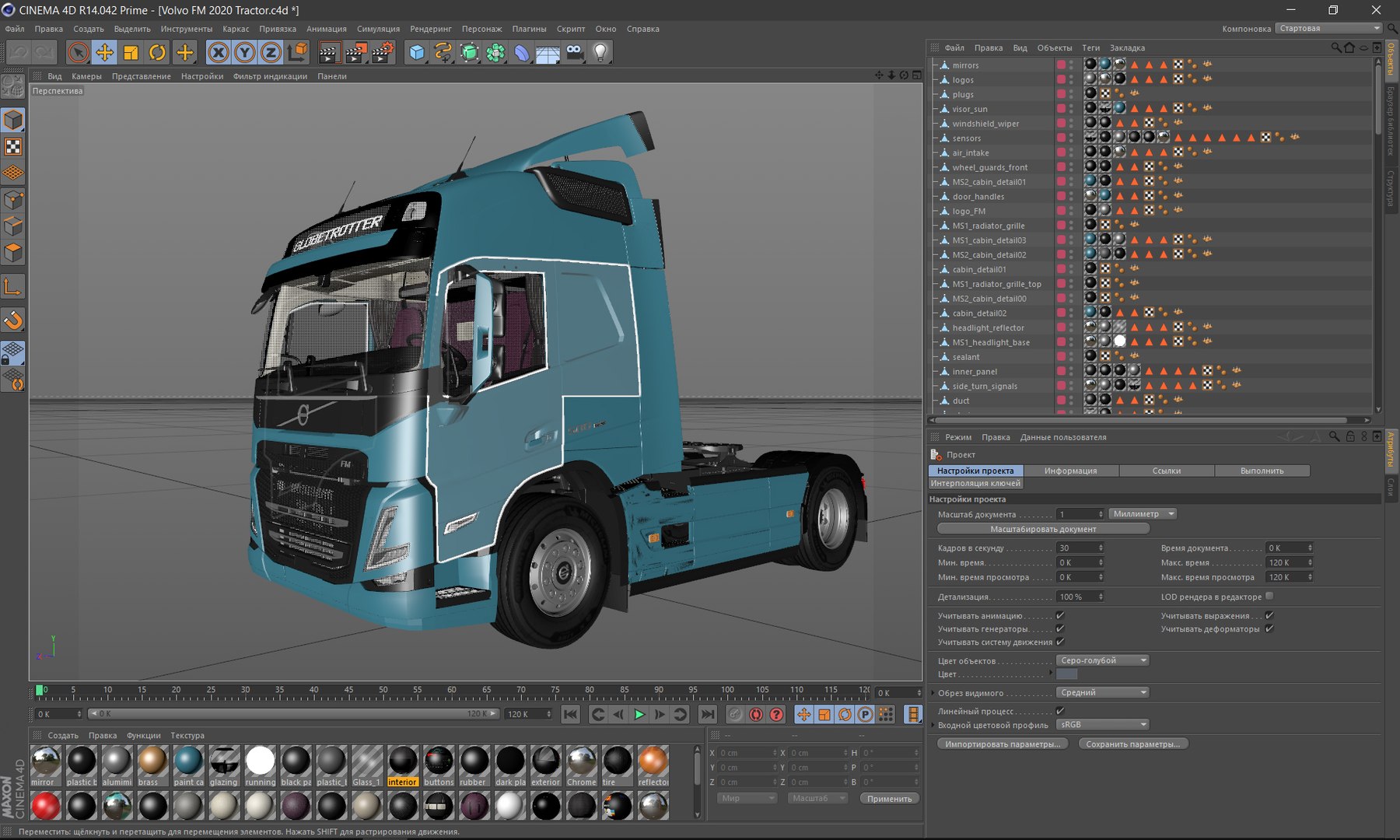Render active view with clapperboard icon
The height and width of the screenshot is (840, 1400).
(328, 53)
